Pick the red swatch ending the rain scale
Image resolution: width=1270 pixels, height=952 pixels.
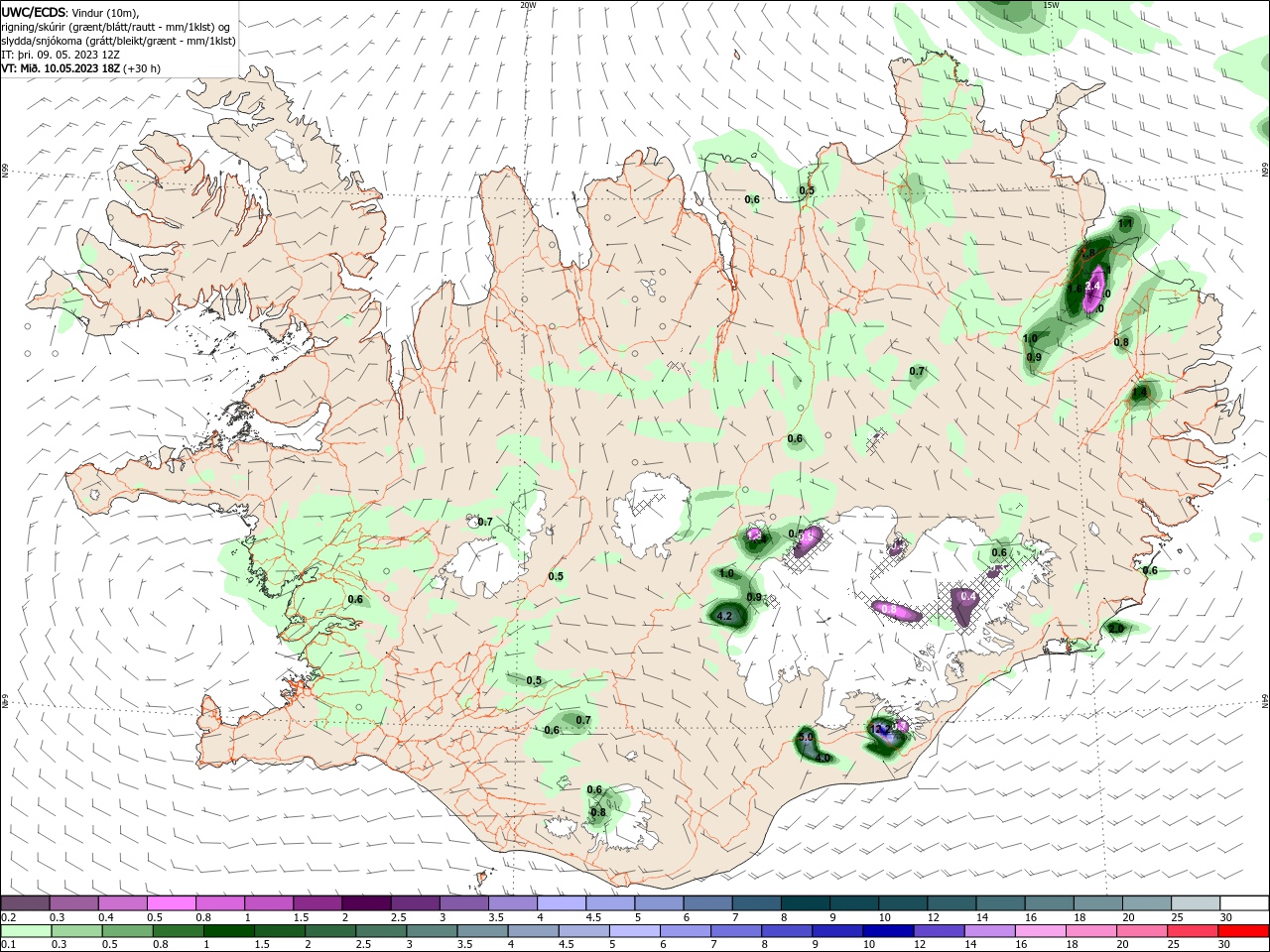click(x=1244, y=931)
